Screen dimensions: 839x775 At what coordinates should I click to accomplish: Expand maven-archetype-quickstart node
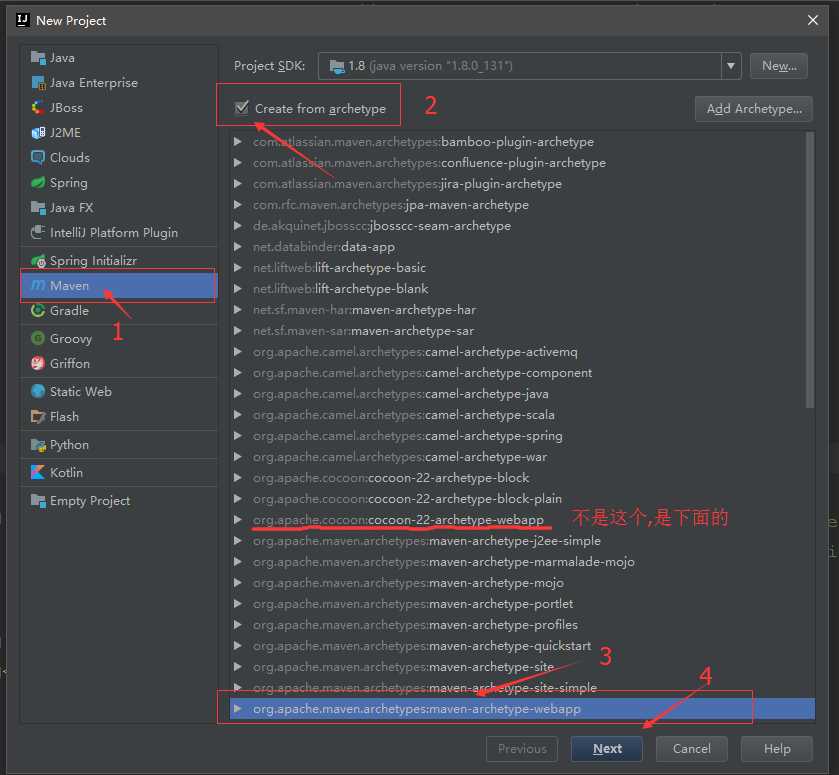(x=238, y=645)
